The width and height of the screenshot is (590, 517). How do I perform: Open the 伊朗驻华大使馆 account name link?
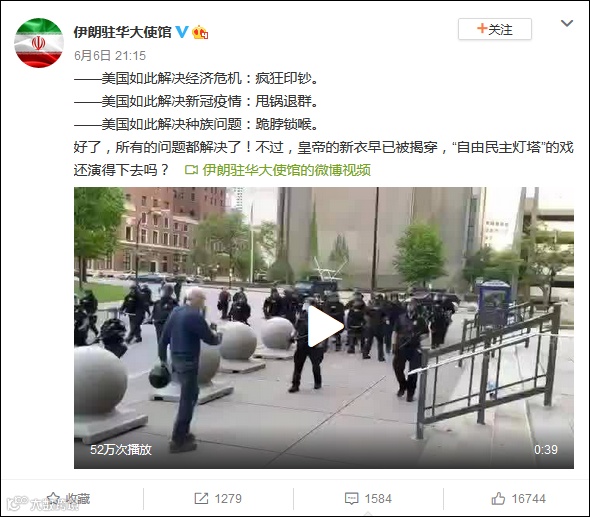pyautogui.click(x=122, y=32)
